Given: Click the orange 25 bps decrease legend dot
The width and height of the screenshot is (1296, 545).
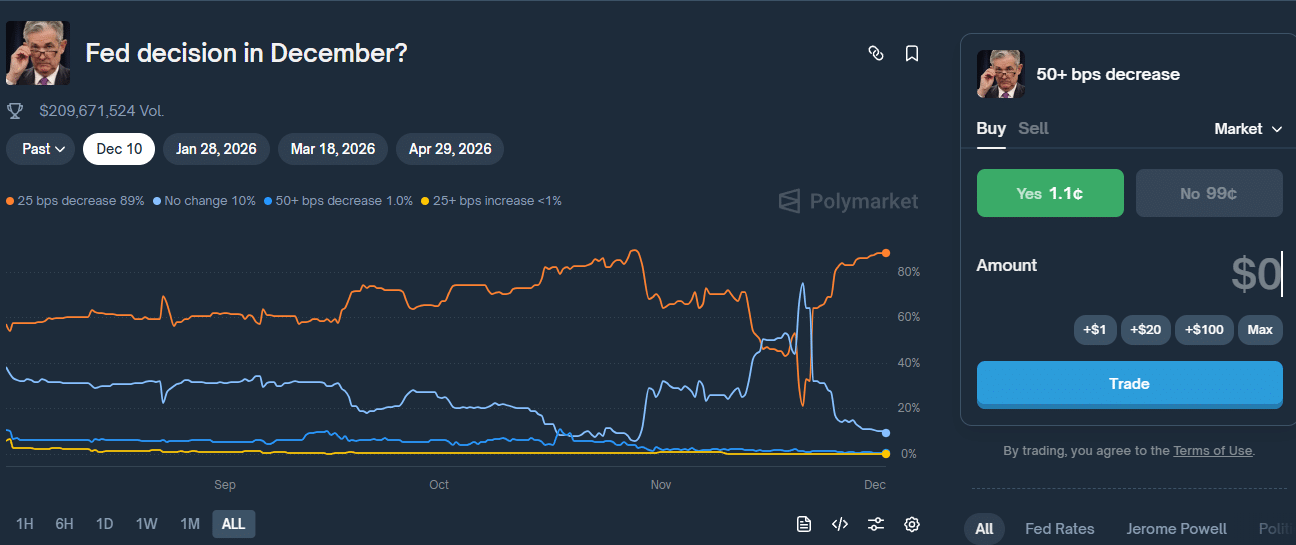Looking at the screenshot, I should click(10, 201).
